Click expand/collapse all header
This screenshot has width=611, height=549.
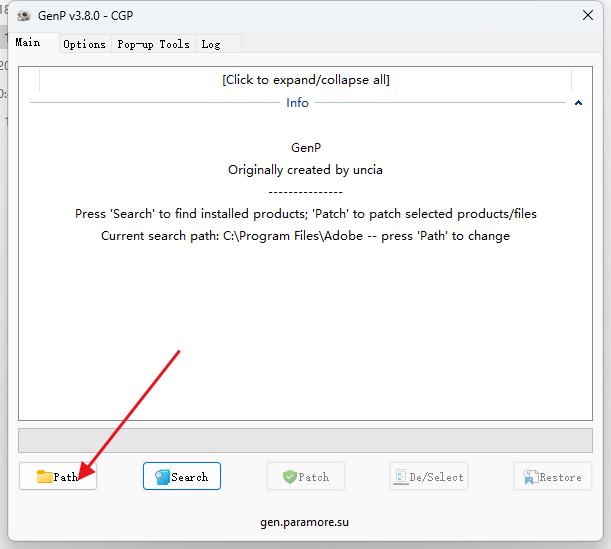(x=306, y=80)
